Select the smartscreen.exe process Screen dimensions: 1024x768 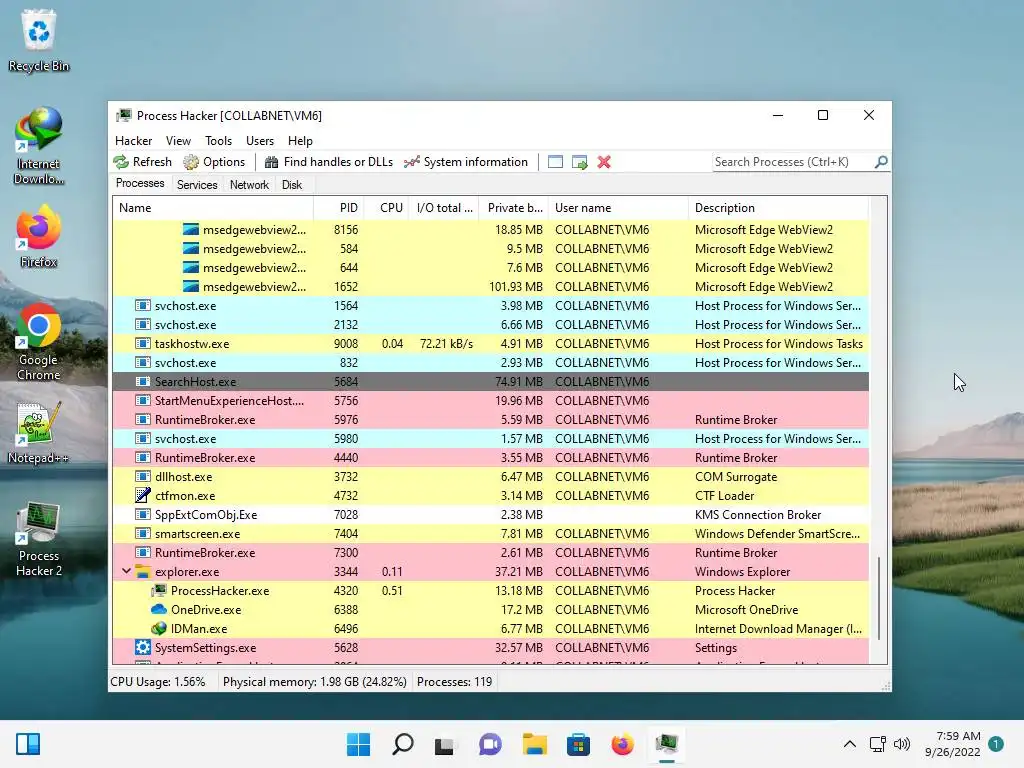(x=490, y=534)
